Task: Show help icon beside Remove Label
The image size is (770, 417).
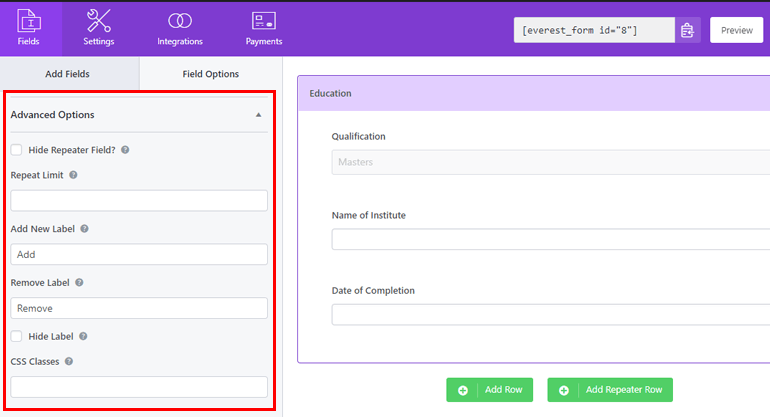Action: [x=79, y=282]
